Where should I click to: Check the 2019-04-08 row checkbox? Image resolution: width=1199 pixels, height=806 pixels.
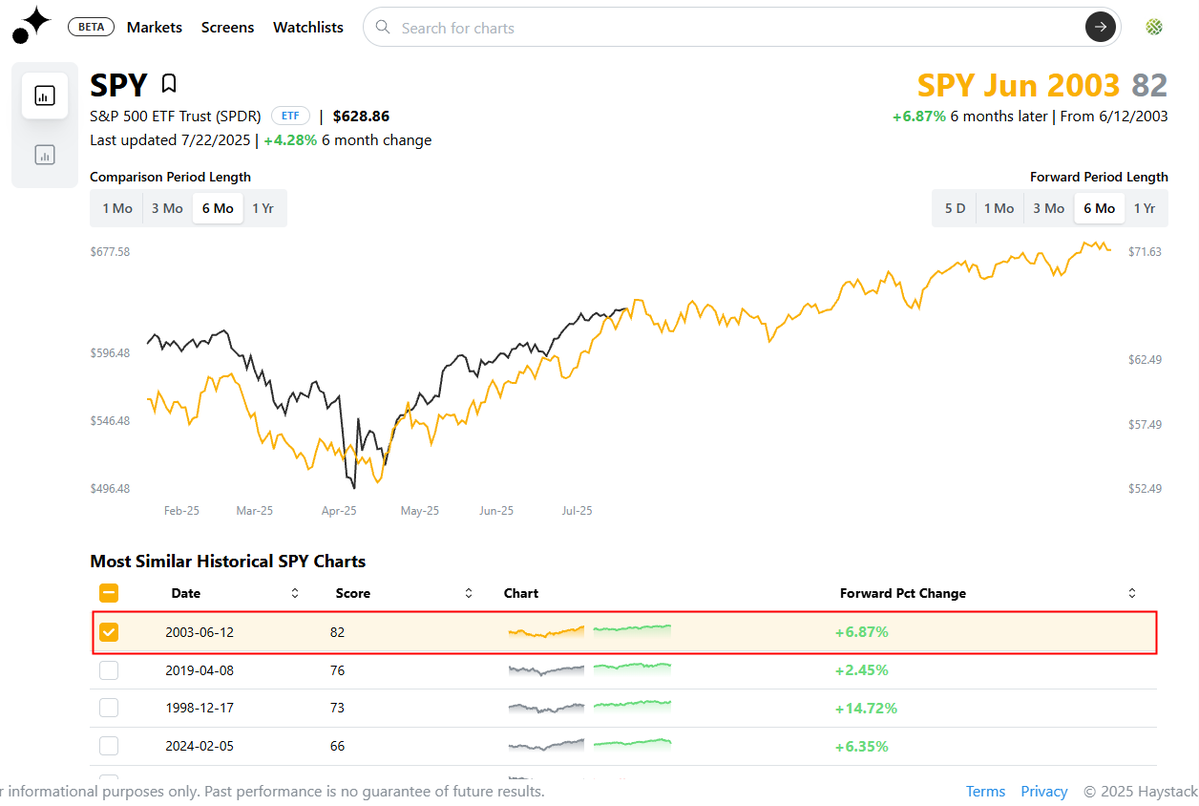tap(109, 670)
